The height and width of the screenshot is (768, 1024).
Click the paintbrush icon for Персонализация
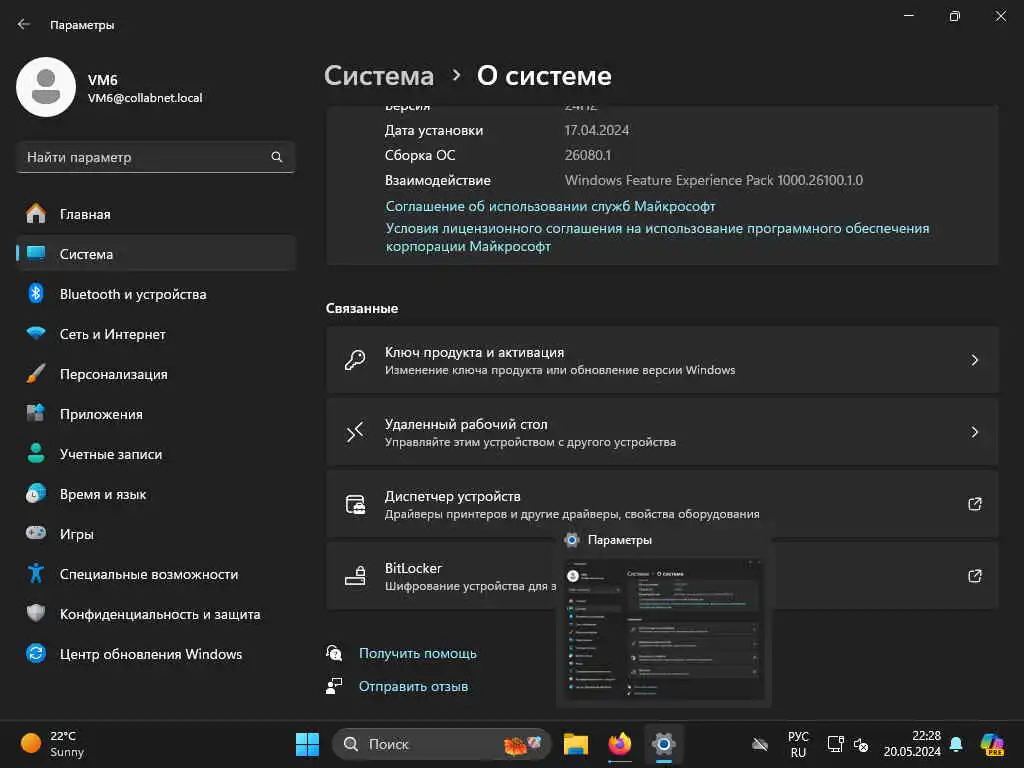[36, 374]
